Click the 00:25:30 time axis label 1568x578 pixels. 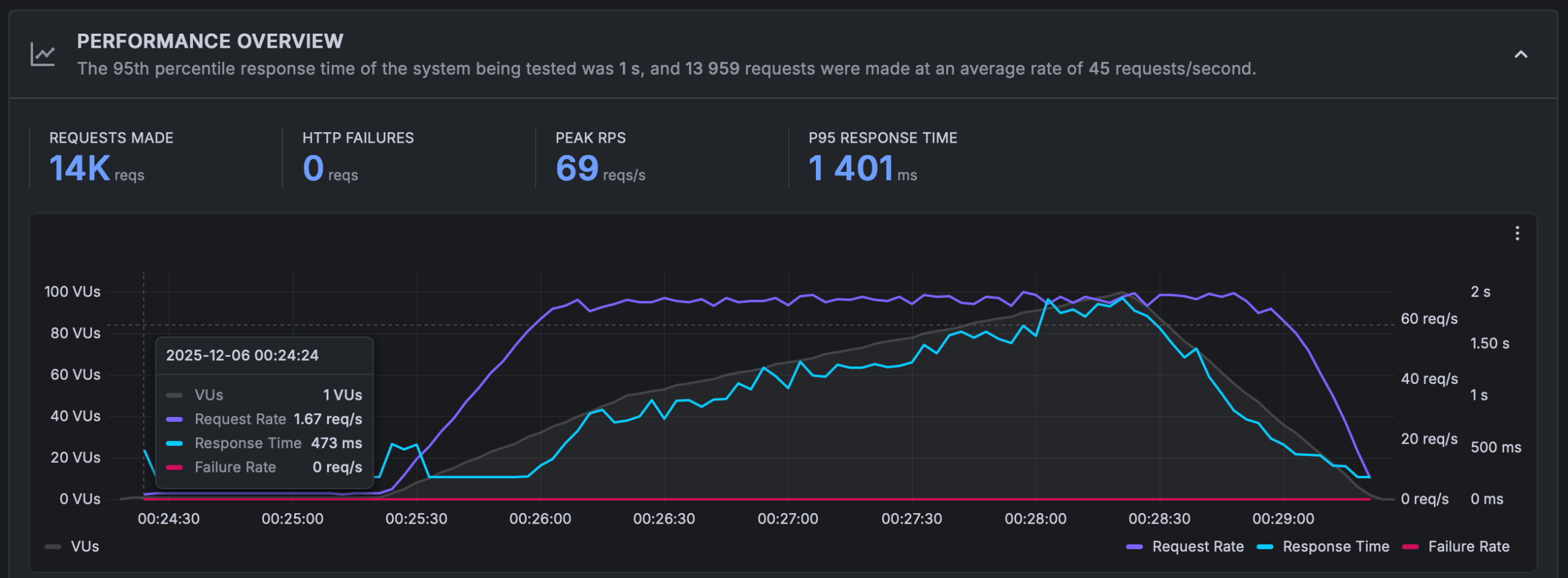416,519
